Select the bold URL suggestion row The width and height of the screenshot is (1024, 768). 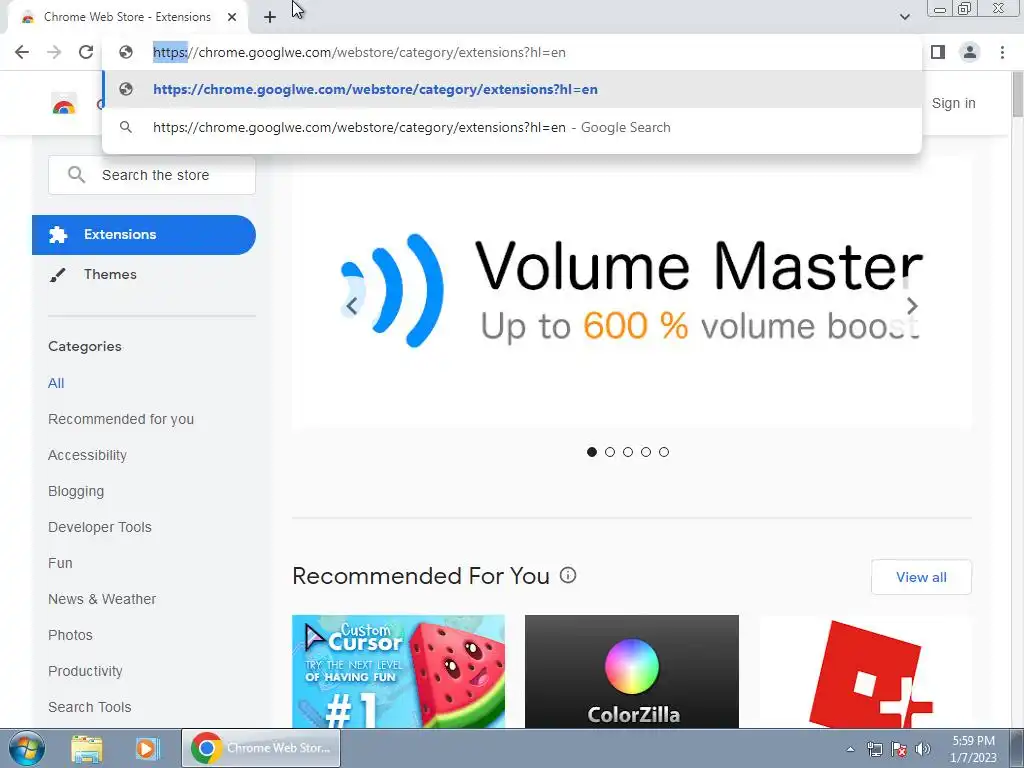(x=512, y=89)
